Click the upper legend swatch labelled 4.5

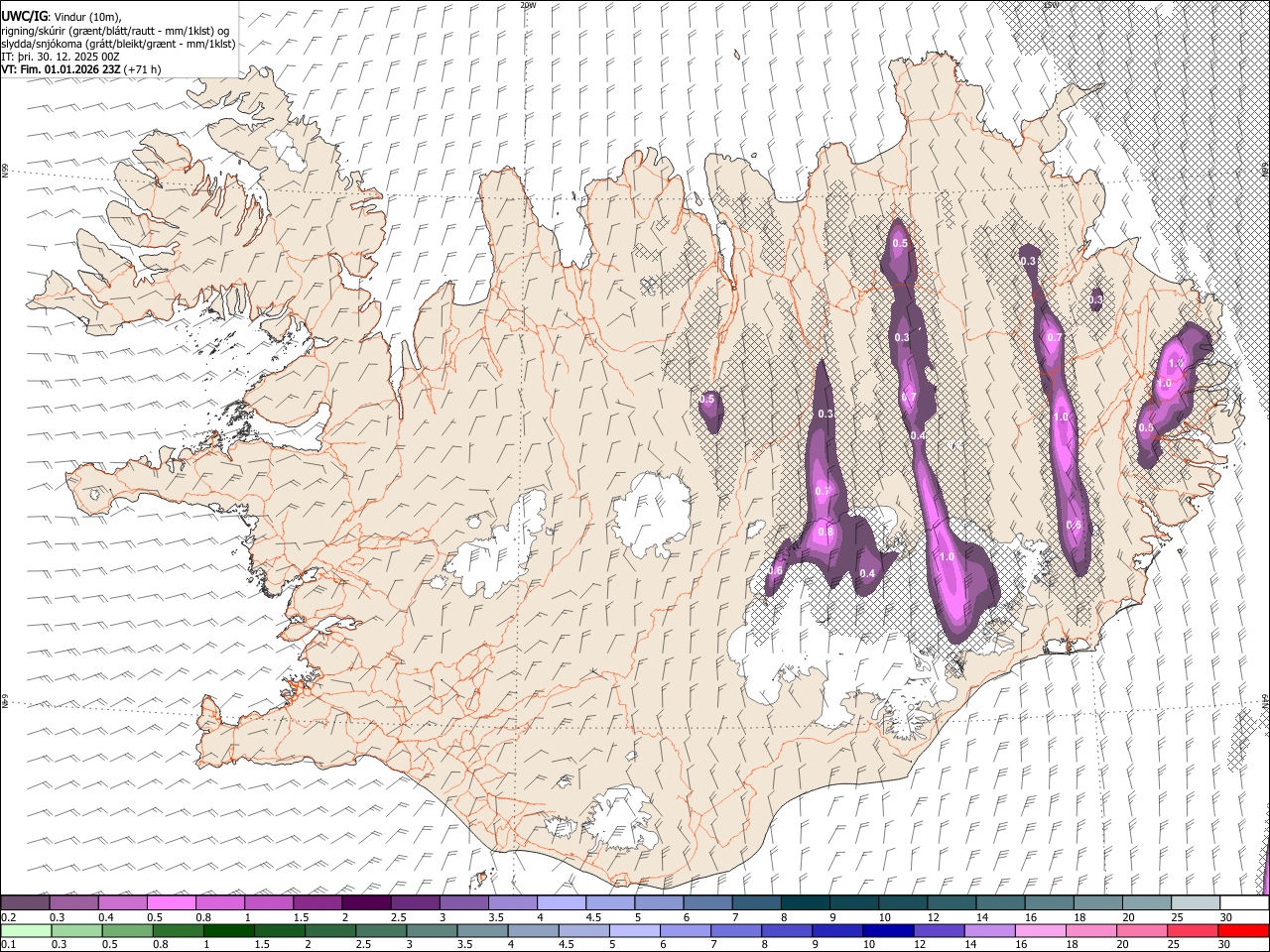point(609,903)
